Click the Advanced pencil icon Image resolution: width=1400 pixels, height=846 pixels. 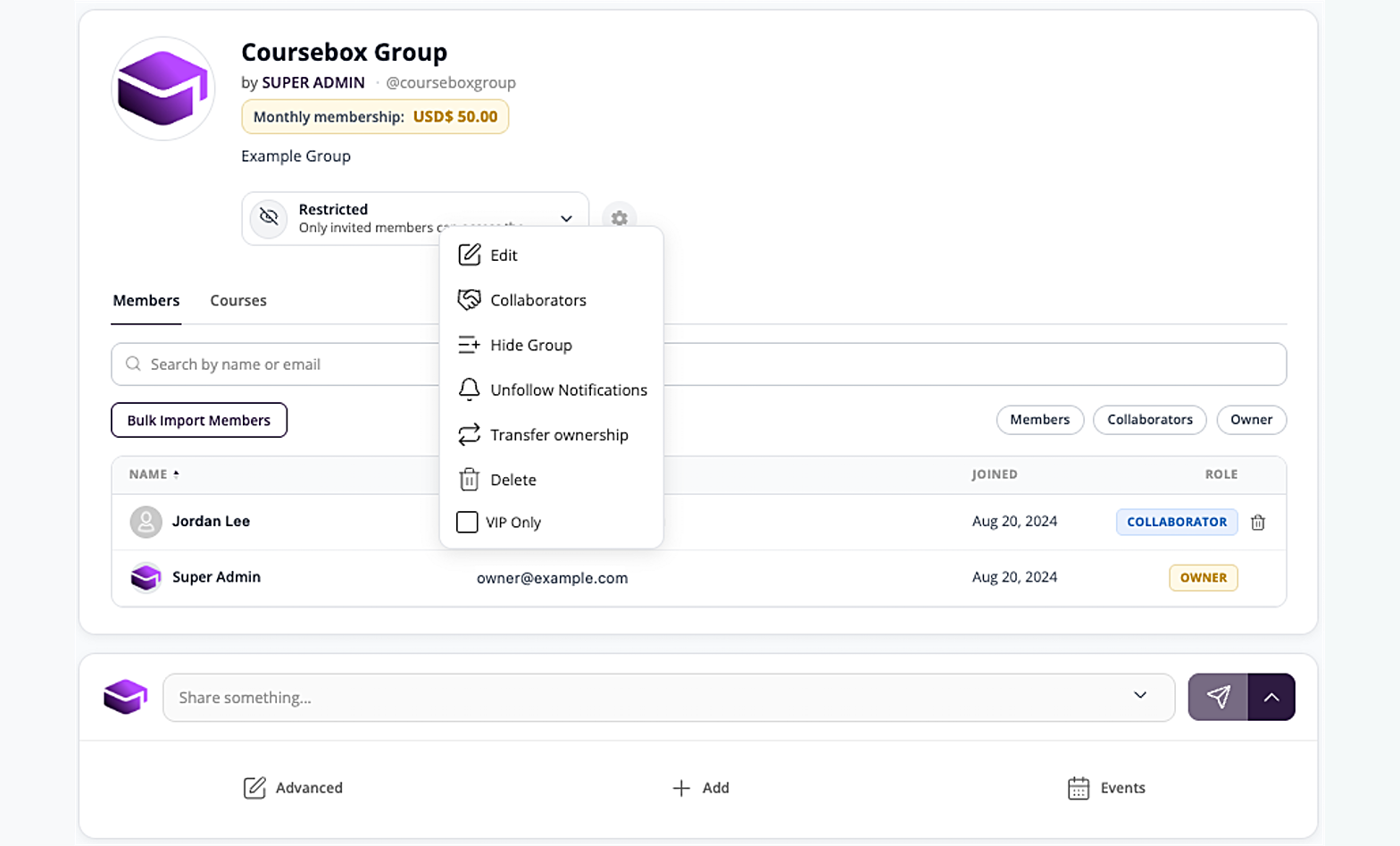tap(254, 788)
